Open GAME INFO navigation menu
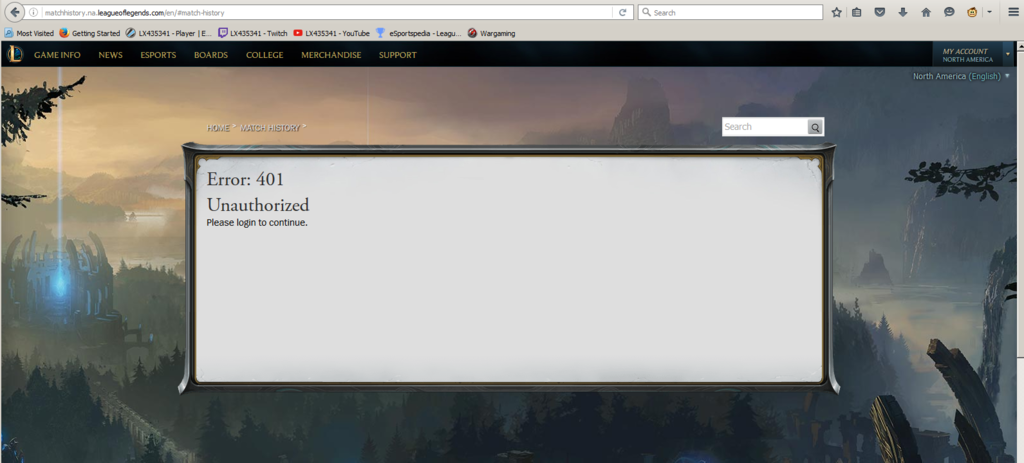Image resolution: width=1024 pixels, height=463 pixels. [57, 55]
